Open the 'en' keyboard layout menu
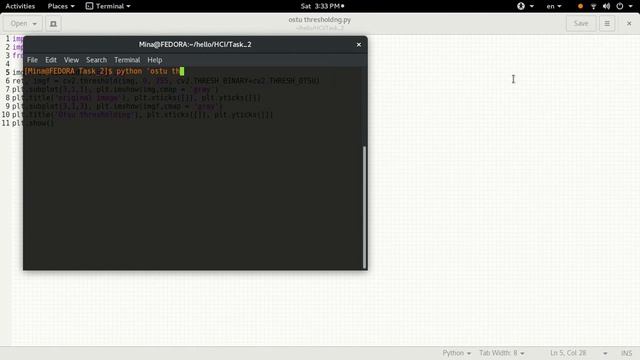This screenshot has height=360, width=640. 554,6
